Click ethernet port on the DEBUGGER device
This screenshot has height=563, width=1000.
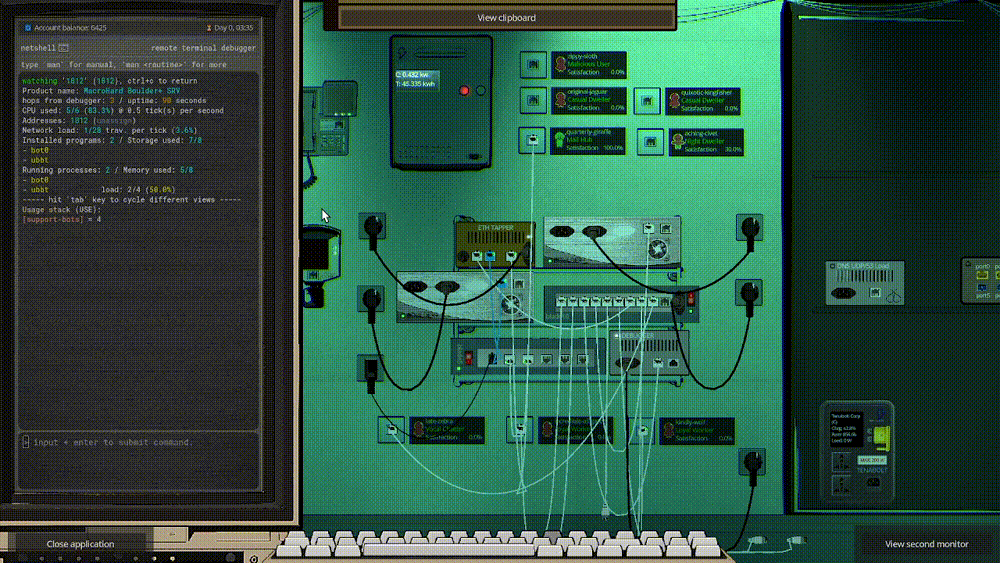(658, 363)
